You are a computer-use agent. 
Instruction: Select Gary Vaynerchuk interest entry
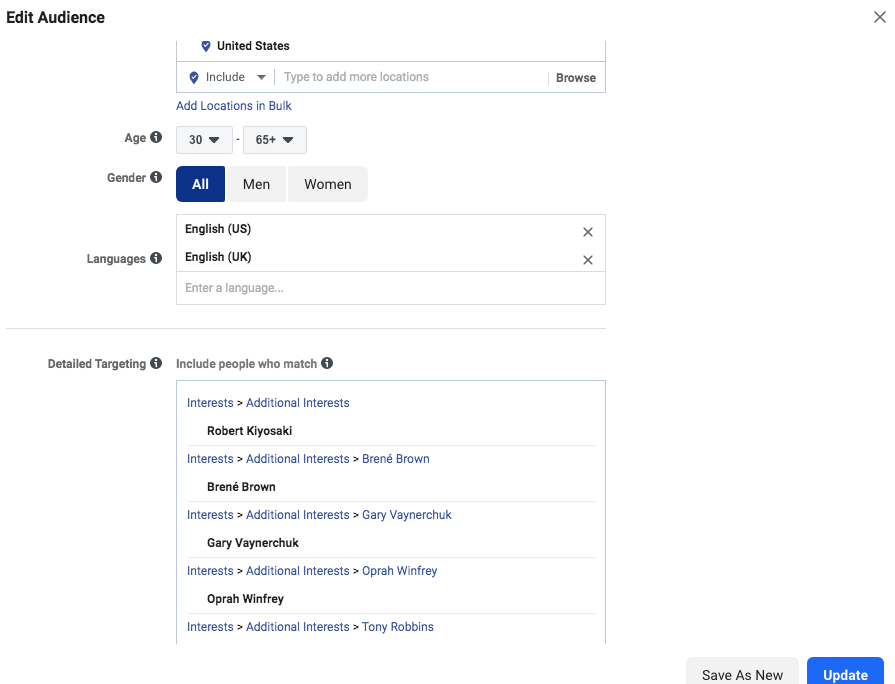252,542
